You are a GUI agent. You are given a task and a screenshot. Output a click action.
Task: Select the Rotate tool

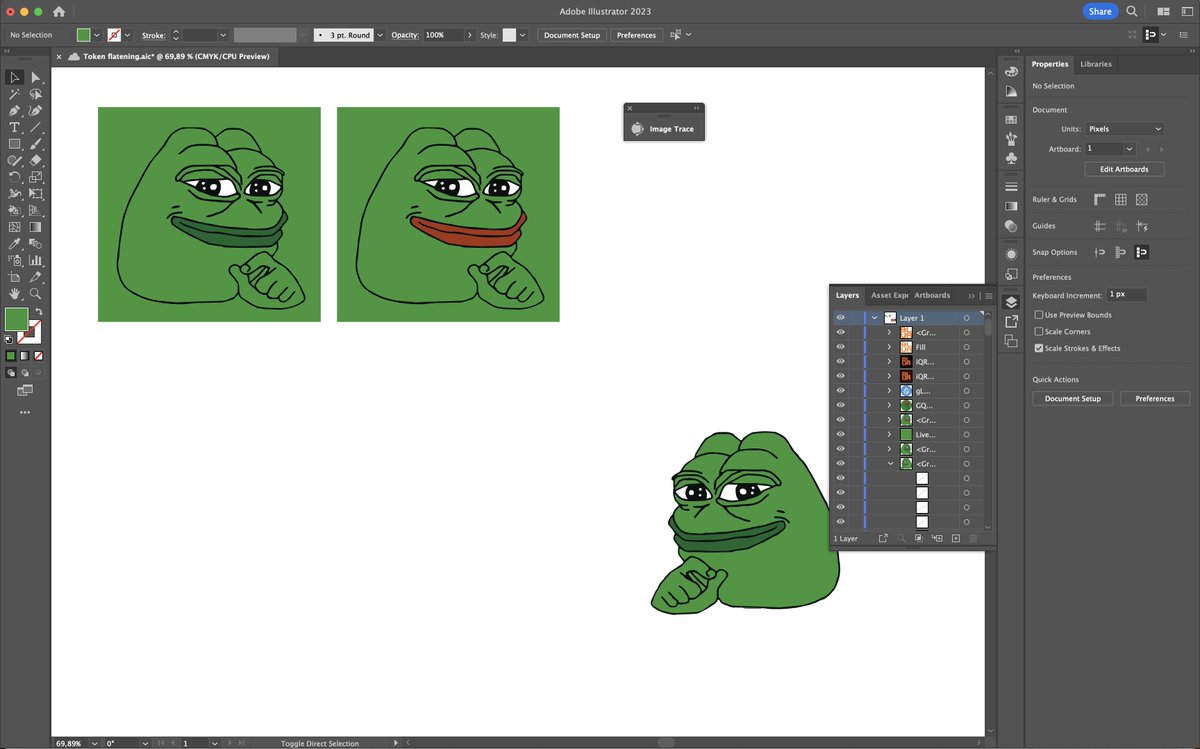pyautogui.click(x=15, y=177)
